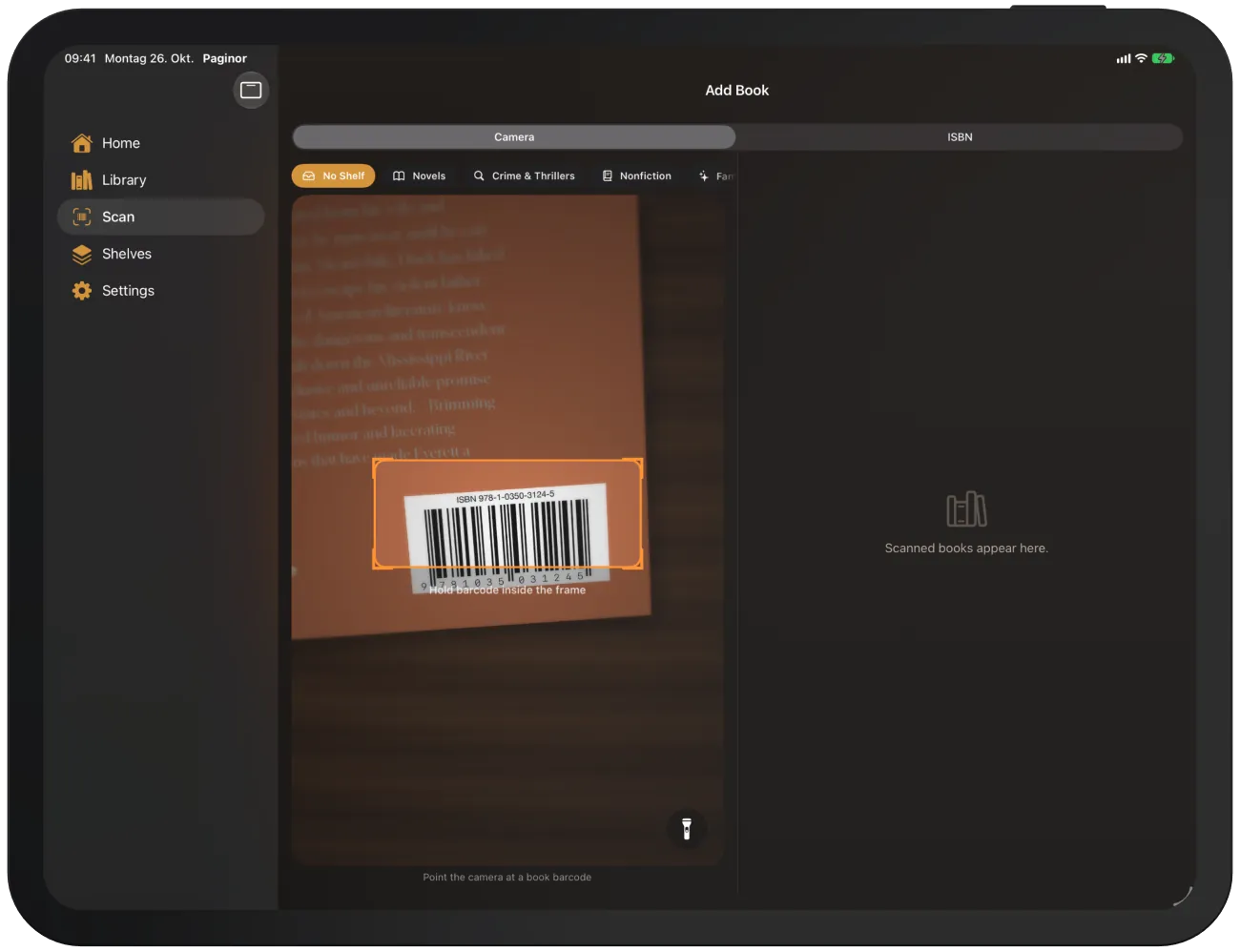Select the Novels shelf chip
Viewport: 1240px width, 952px height.
(420, 176)
